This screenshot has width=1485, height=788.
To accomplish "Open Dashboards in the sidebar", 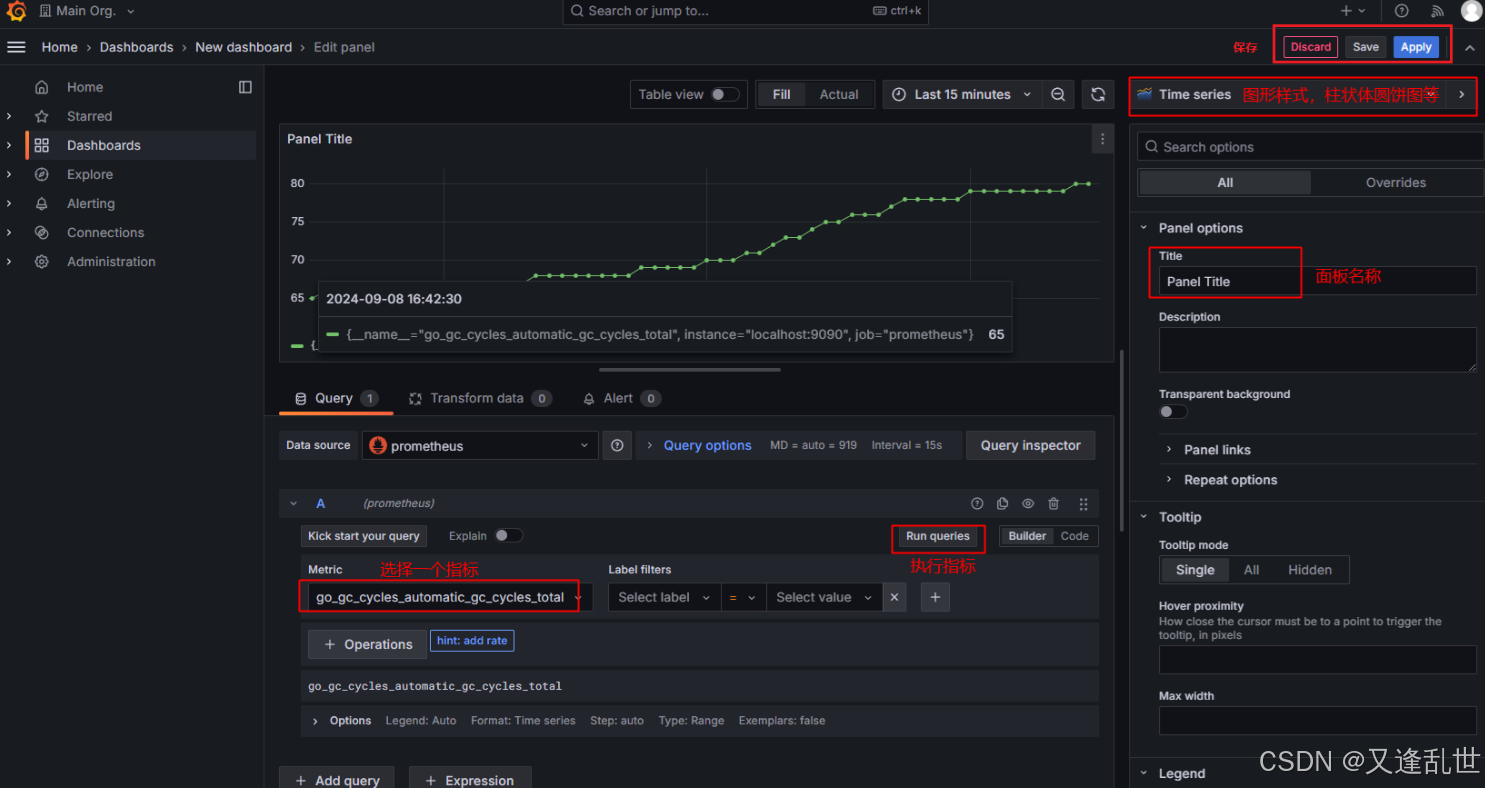I will (104, 145).
